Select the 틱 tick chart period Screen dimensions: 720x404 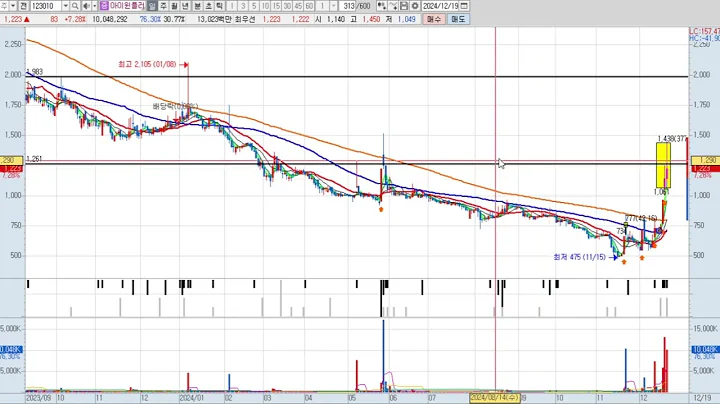pyautogui.click(x=219, y=6)
